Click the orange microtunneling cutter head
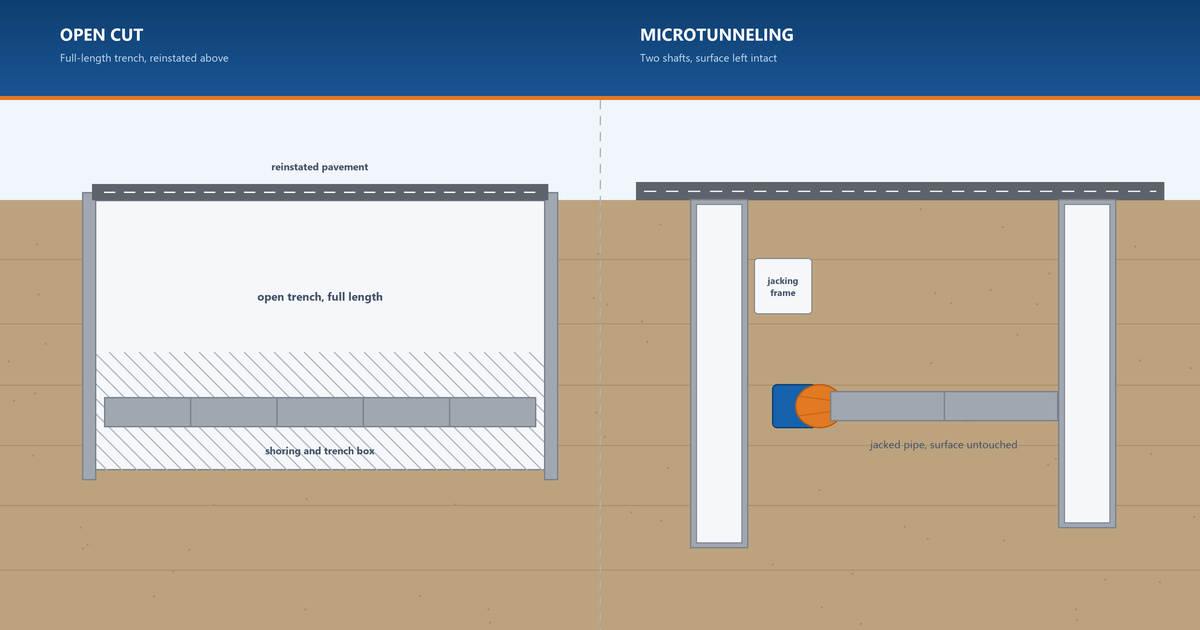Image resolution: width=1200 pixels, height=630 pixels. point(816,406)
